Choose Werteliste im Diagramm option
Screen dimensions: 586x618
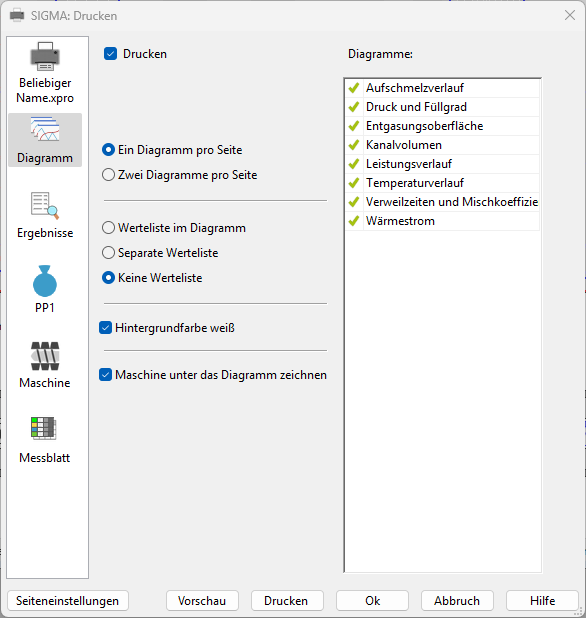point(108,228)
